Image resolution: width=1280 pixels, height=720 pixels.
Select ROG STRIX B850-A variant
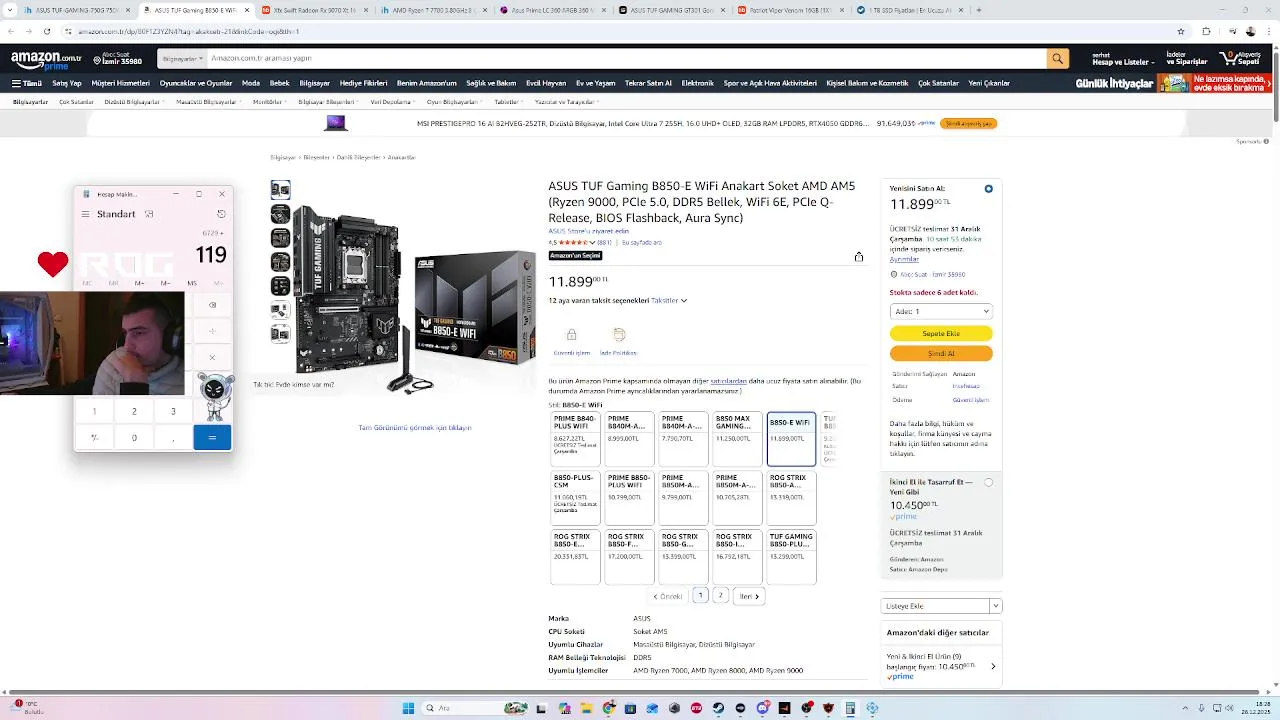[791, 498]
